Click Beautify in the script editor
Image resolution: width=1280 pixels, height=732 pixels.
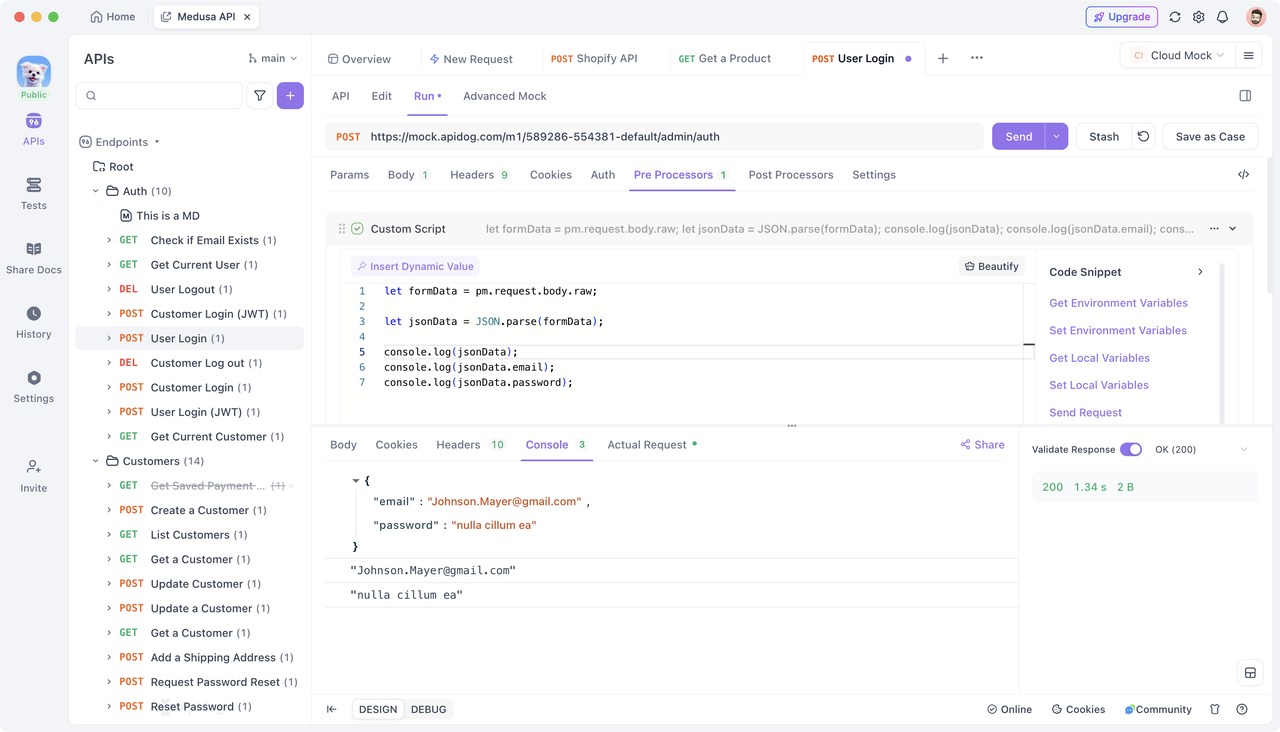coord(991,266)
